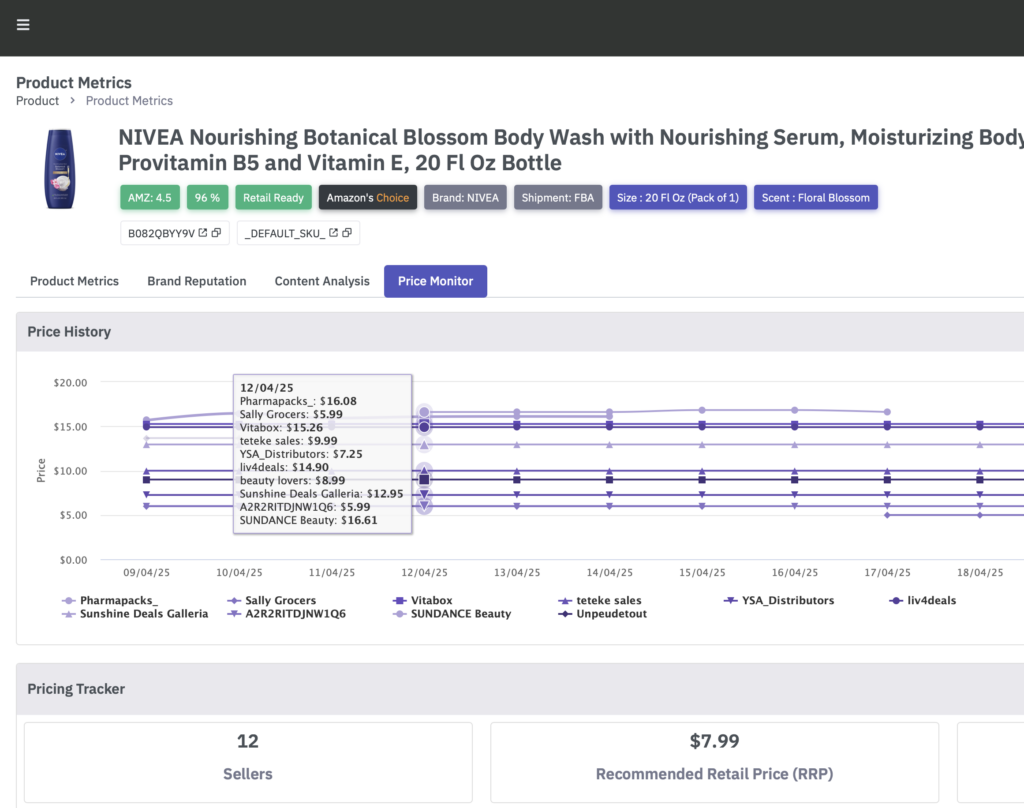Click the 09/04/25 x-axis date label
The width and height of the screenshot is (1024, 808).
pyautogui.click(x=146, y=572)
